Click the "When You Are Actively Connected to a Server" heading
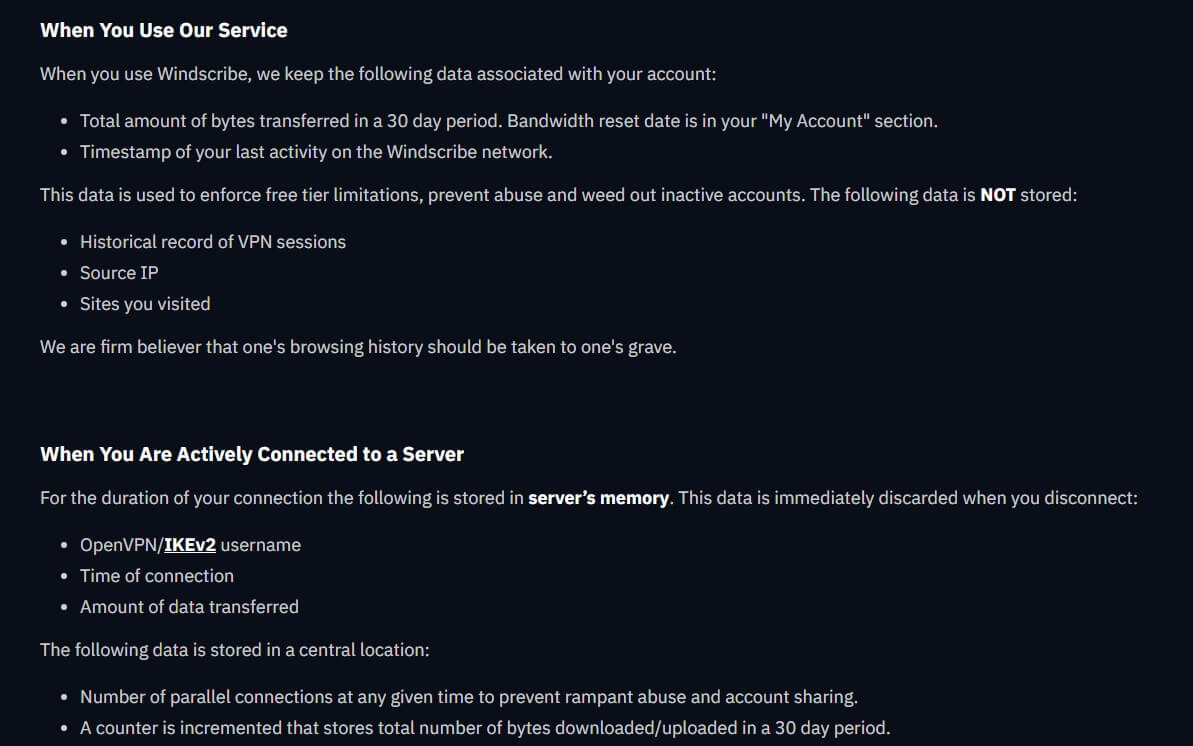Image resolution: width=1193 pixels, height=746 pixels. tap(252, 454)
